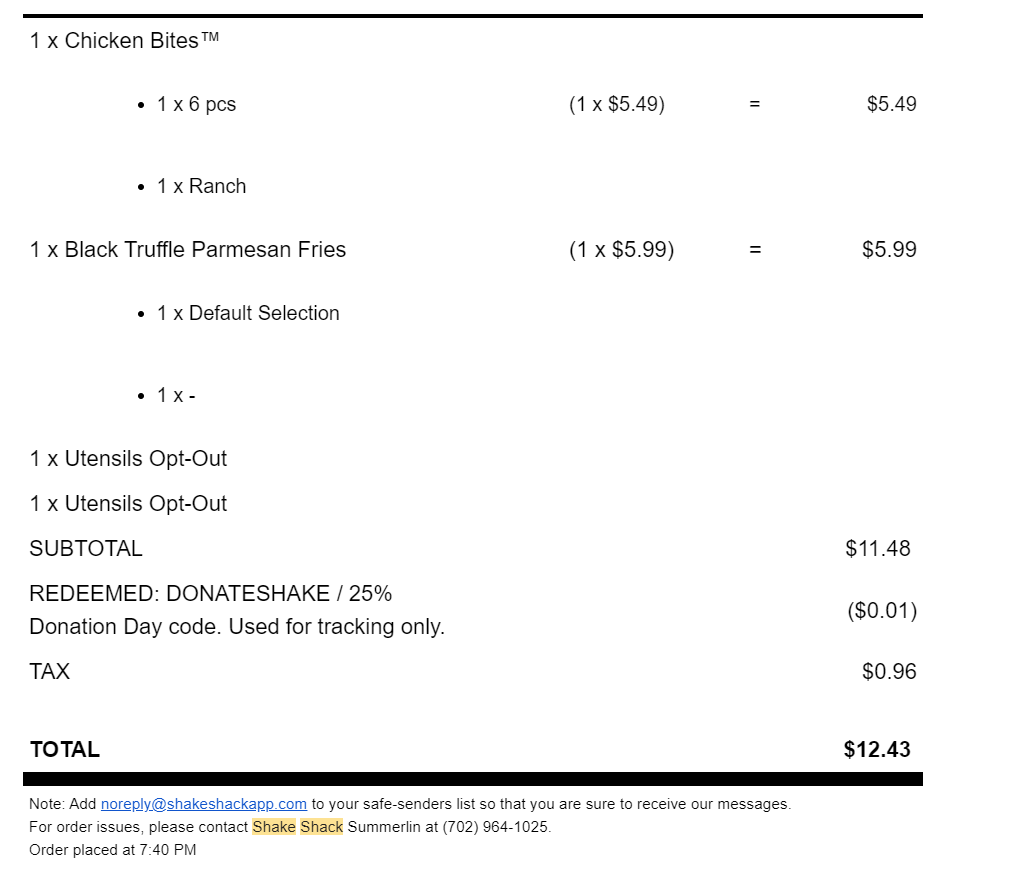1011x875 pixels.
Task: Select the $0.96 tax amount
Action: pyautogui.click(x=889, y=672)
